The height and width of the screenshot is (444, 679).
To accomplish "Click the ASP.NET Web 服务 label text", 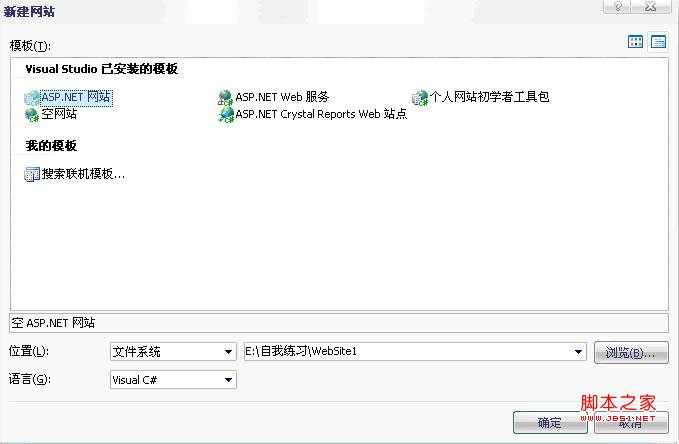I will coord(282,97).
